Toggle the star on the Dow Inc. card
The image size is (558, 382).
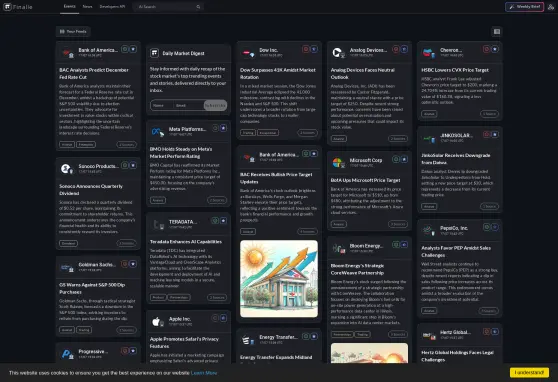pos(314,49)
